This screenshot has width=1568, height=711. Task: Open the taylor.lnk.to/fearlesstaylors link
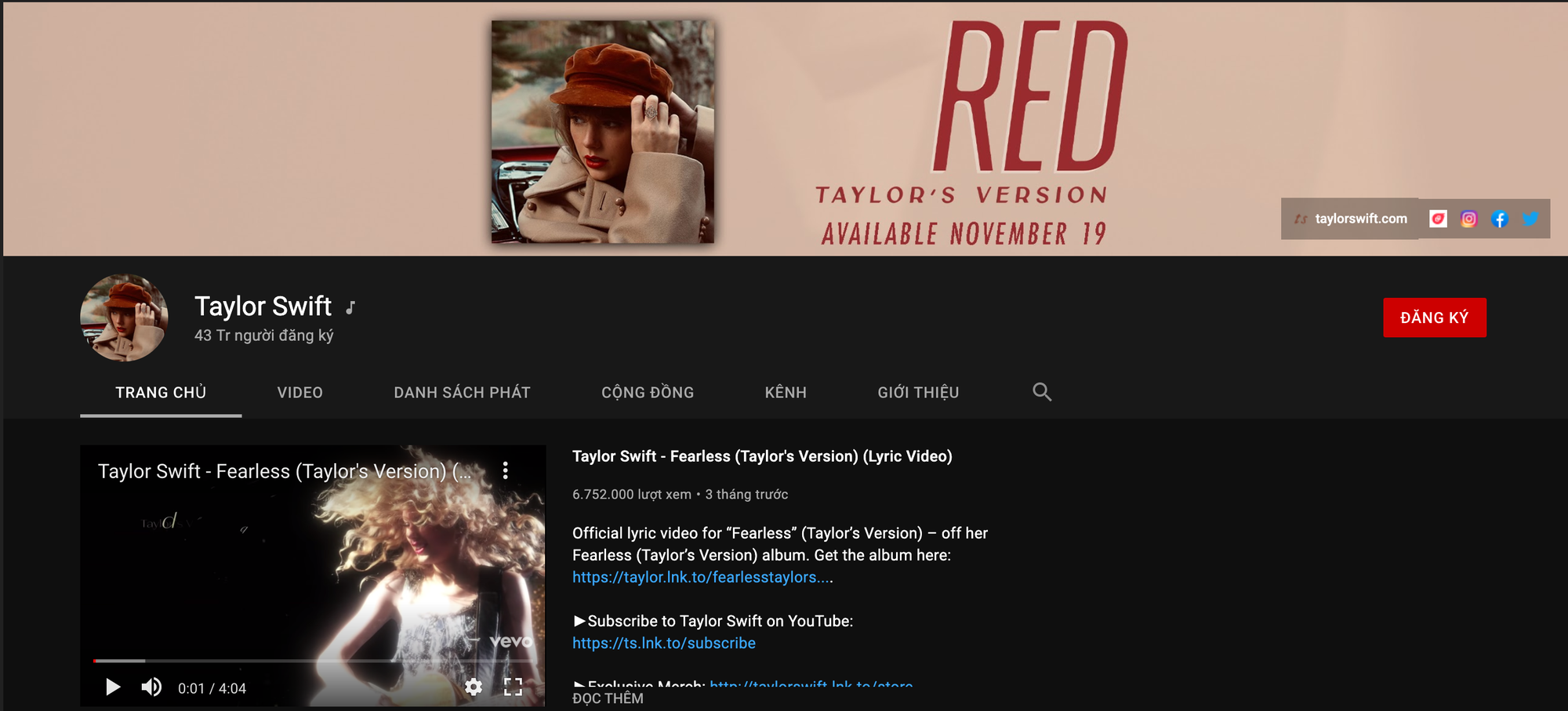coord(702,577)
